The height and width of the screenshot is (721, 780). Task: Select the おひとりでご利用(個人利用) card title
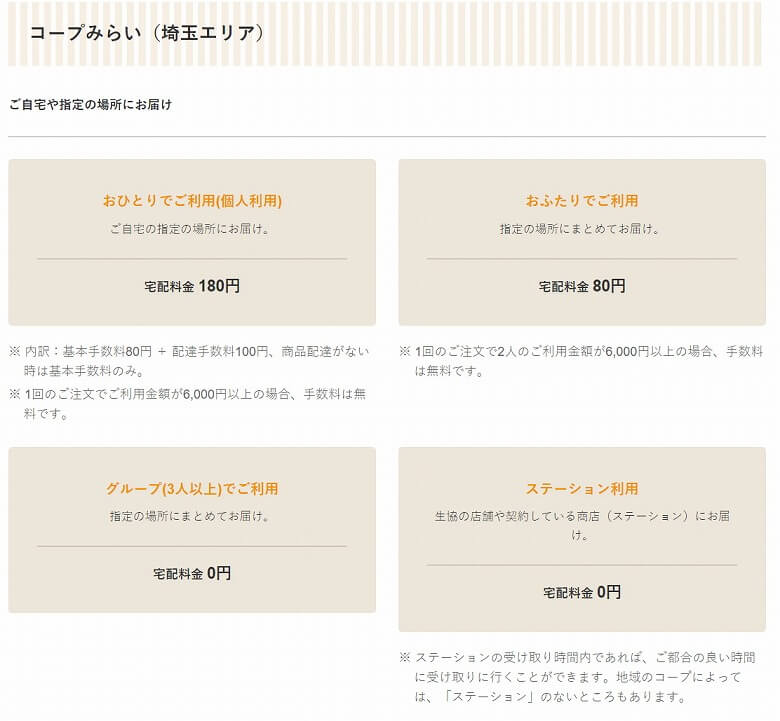coord(192,201)
